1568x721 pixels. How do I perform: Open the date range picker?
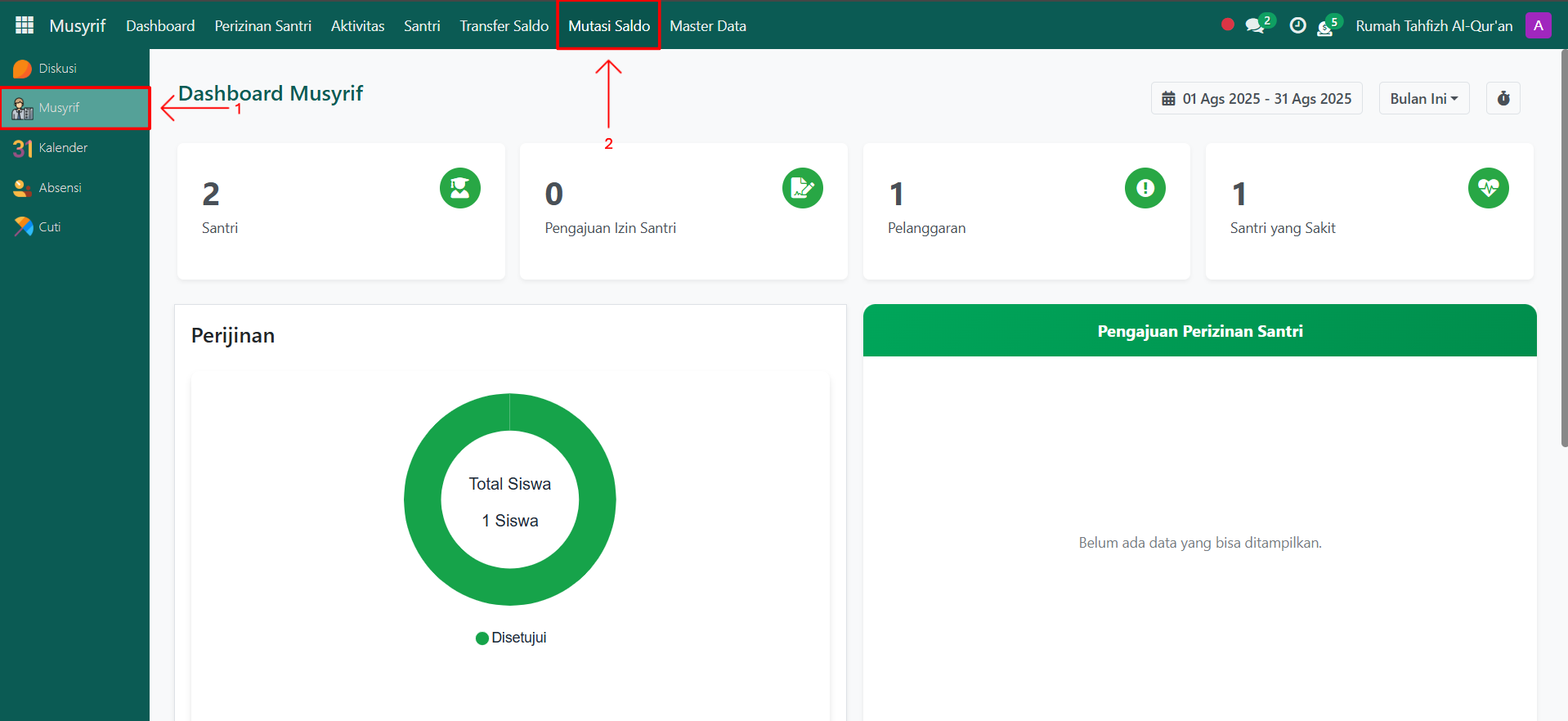point(1257,99)
